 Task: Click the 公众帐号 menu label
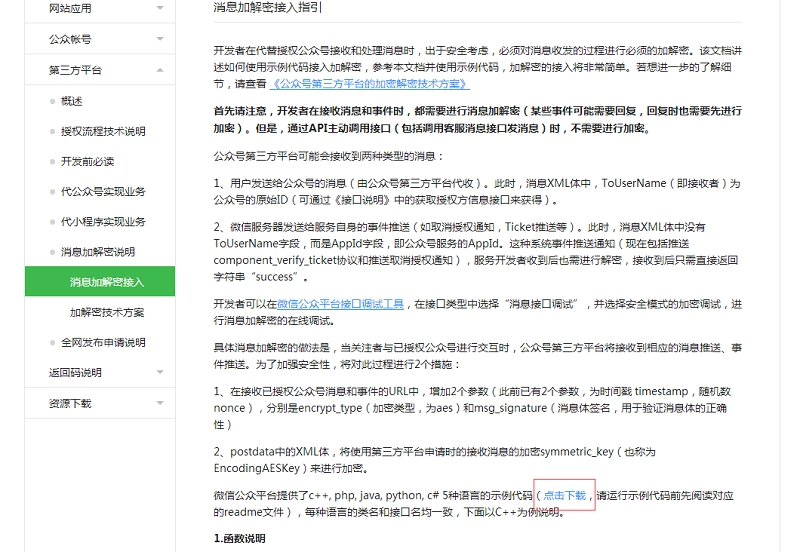pos(70,39)
